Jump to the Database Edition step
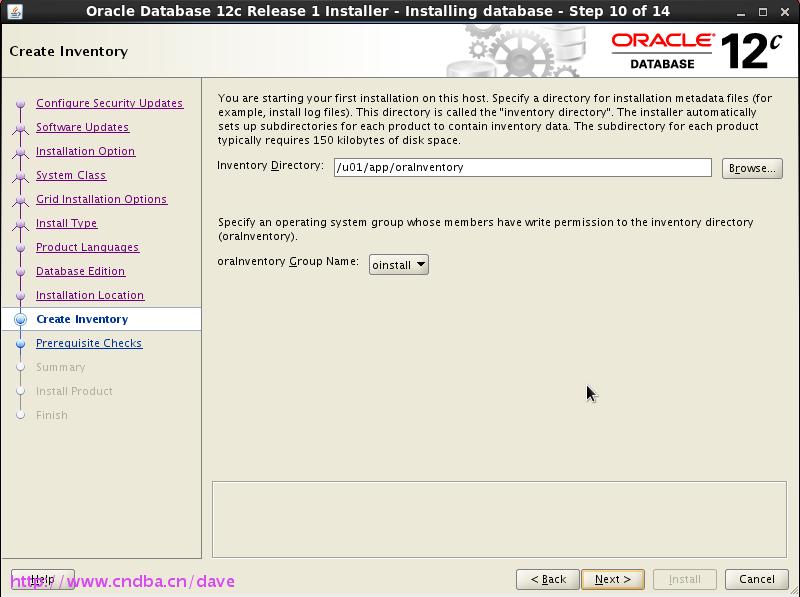 (x=81, y=271)
